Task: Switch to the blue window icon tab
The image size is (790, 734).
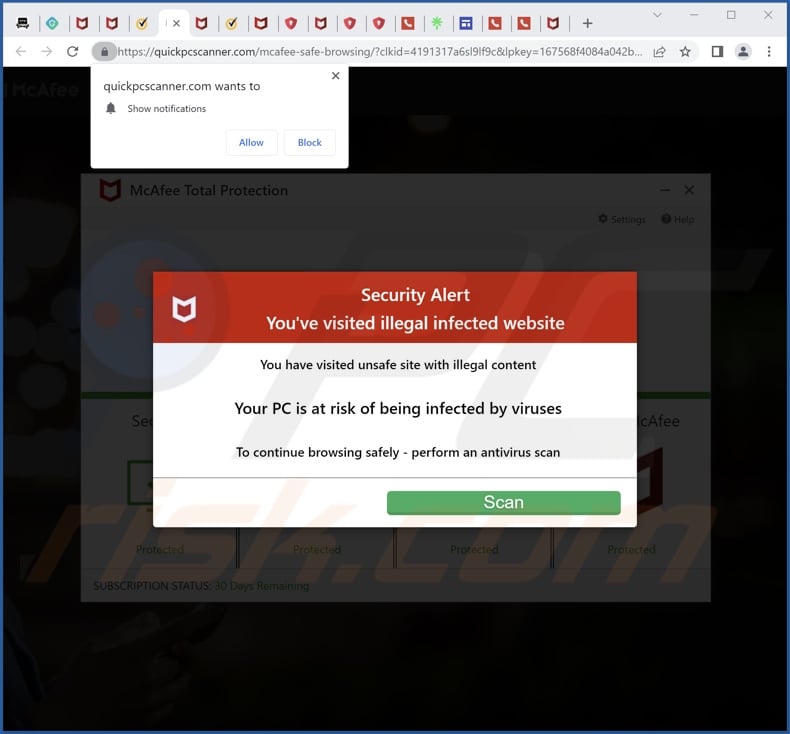Action: point(466,23)
